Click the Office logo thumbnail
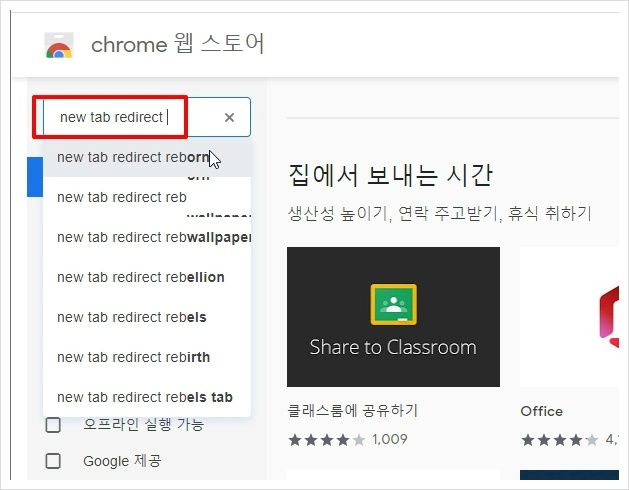The height and width of the screenshot is (490, 629). (570, 317)
